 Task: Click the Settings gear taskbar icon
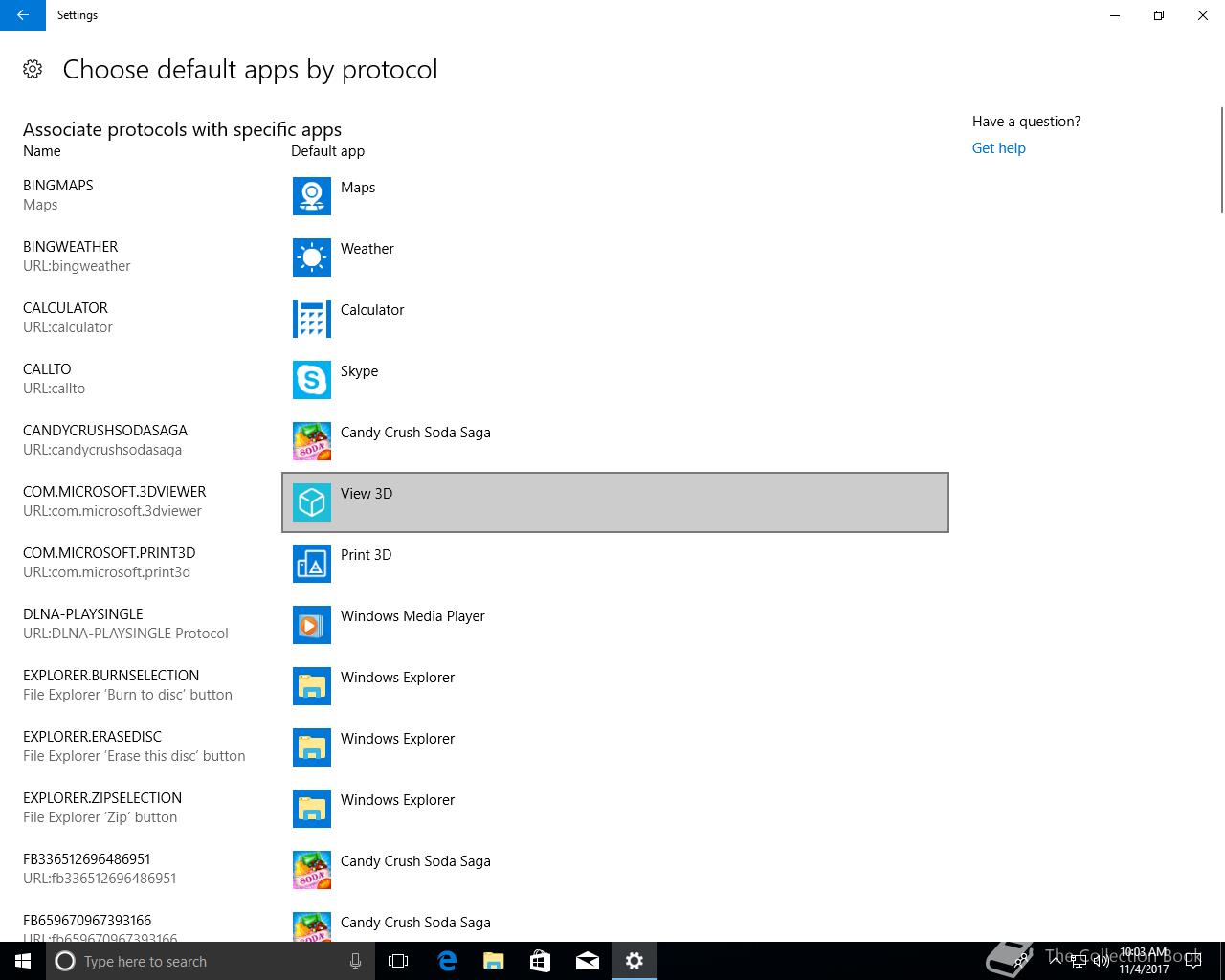635,961
